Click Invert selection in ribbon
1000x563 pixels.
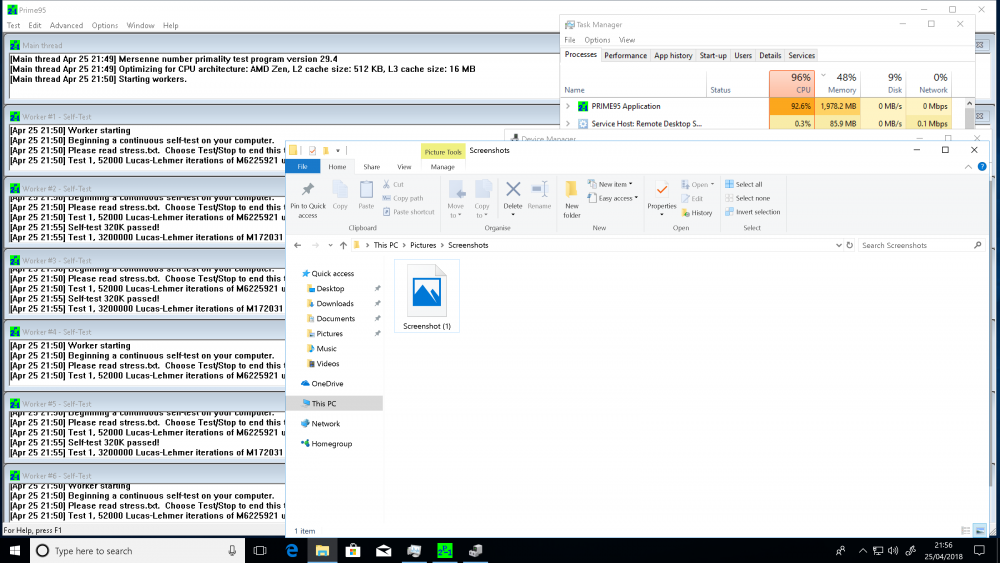(x=753, y=212)
